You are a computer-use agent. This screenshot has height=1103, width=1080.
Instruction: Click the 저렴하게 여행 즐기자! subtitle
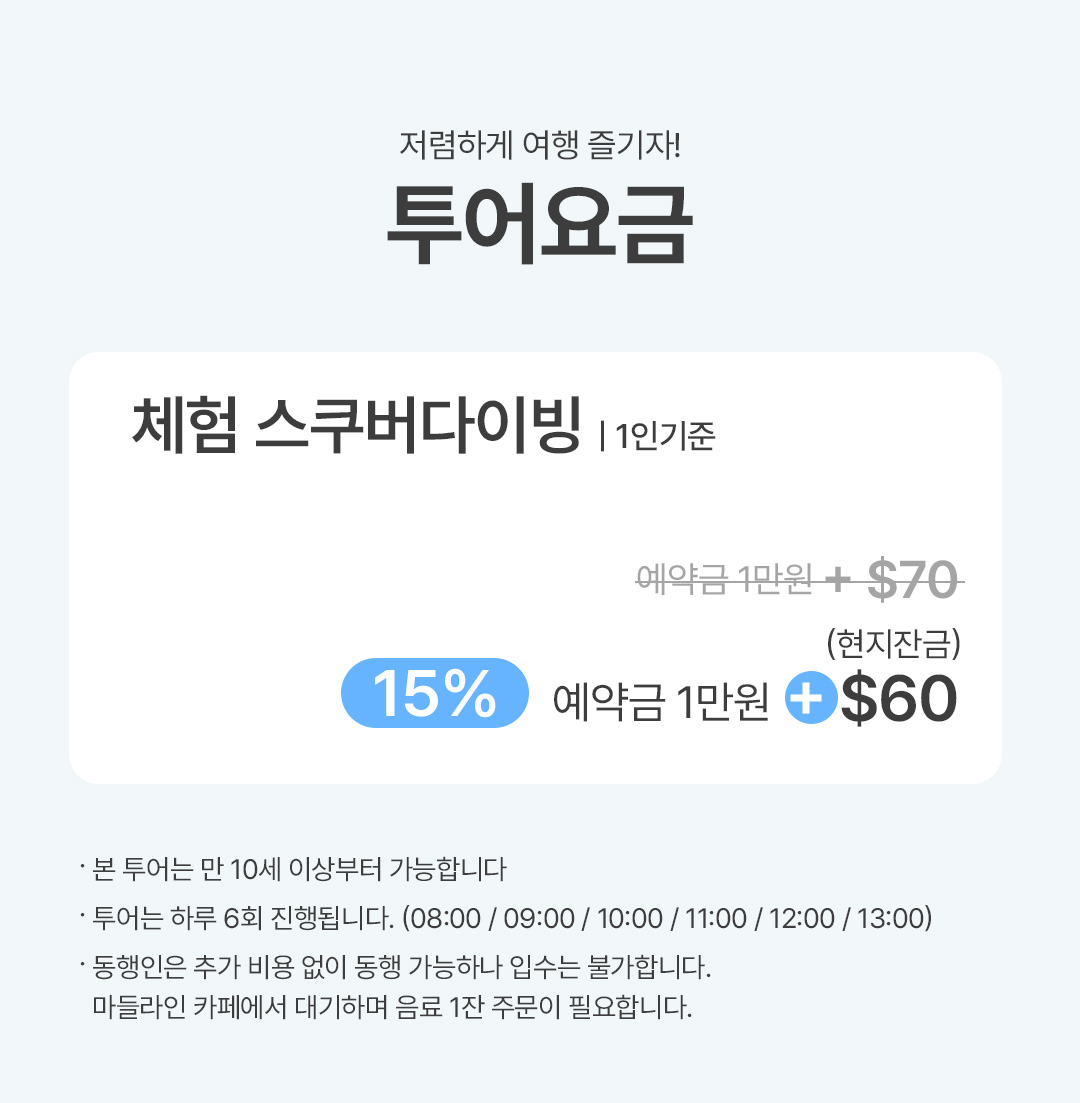pos(539,146)
